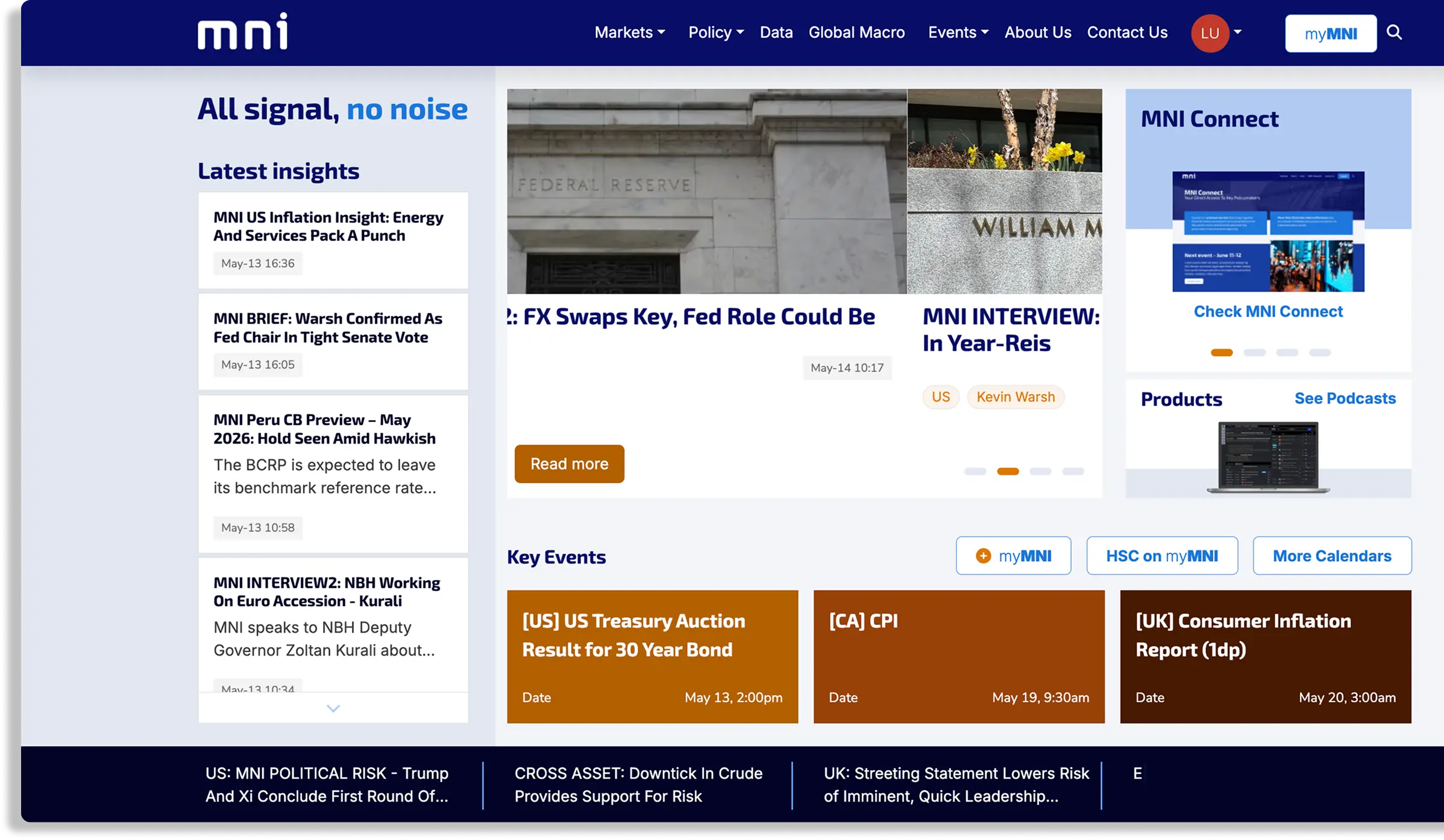Click the May-13 16:05 timestamp
Image resolution: width=1444 pixels, height=840 pixels.
point(257,365)
